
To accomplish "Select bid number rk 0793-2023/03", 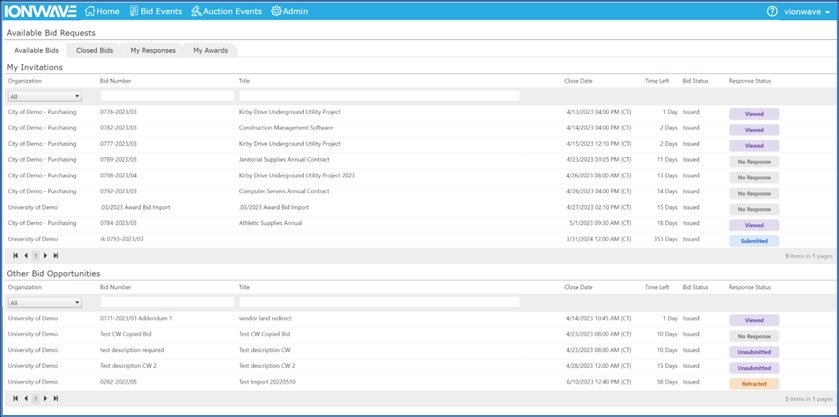I will (x=121, y=239).
